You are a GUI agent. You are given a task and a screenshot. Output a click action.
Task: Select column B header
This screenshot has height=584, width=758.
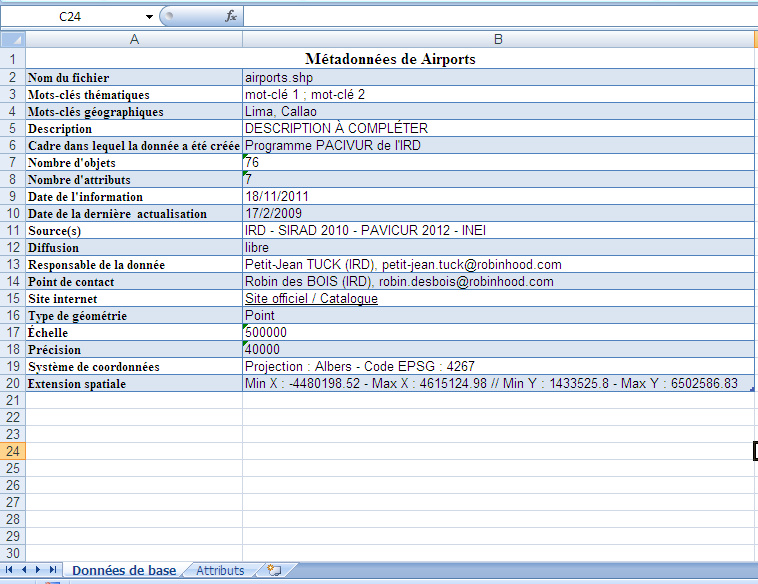coord(497,39)
